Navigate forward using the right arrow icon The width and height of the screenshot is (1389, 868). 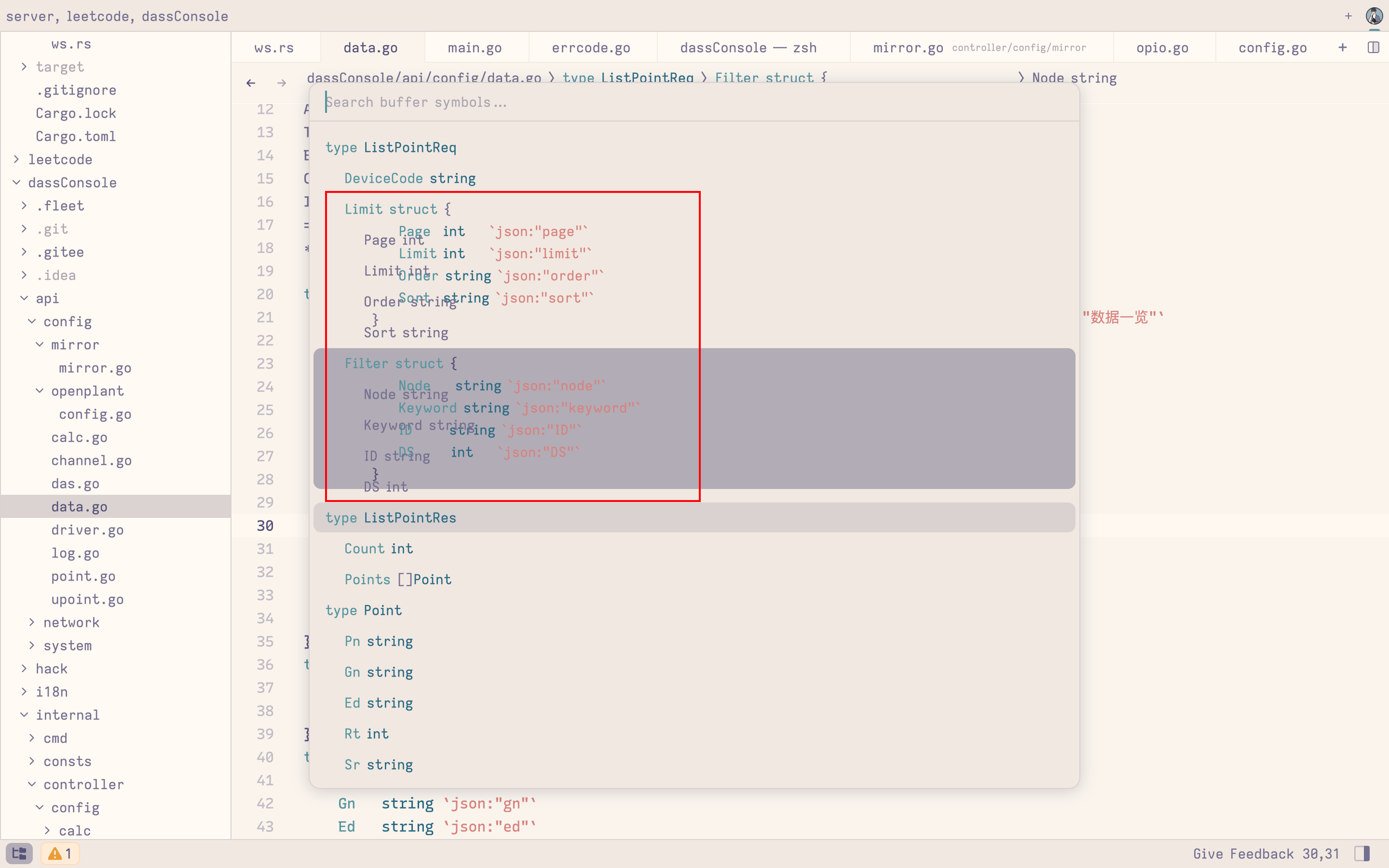(x=281, y=82)
